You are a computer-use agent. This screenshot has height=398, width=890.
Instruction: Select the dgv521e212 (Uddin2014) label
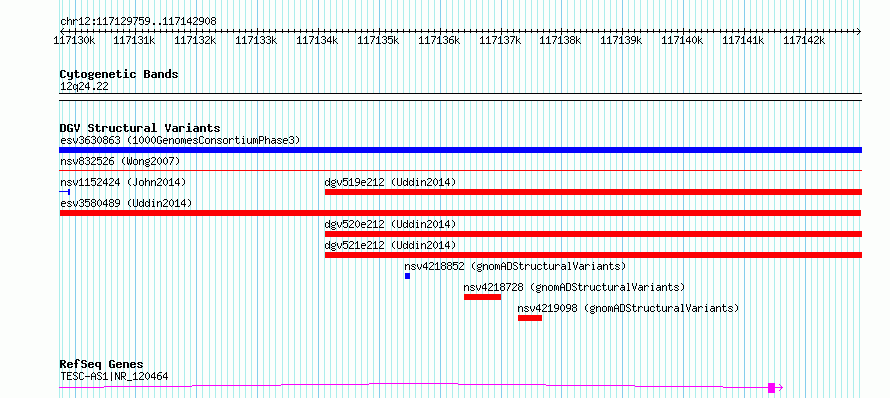(390, 245)
